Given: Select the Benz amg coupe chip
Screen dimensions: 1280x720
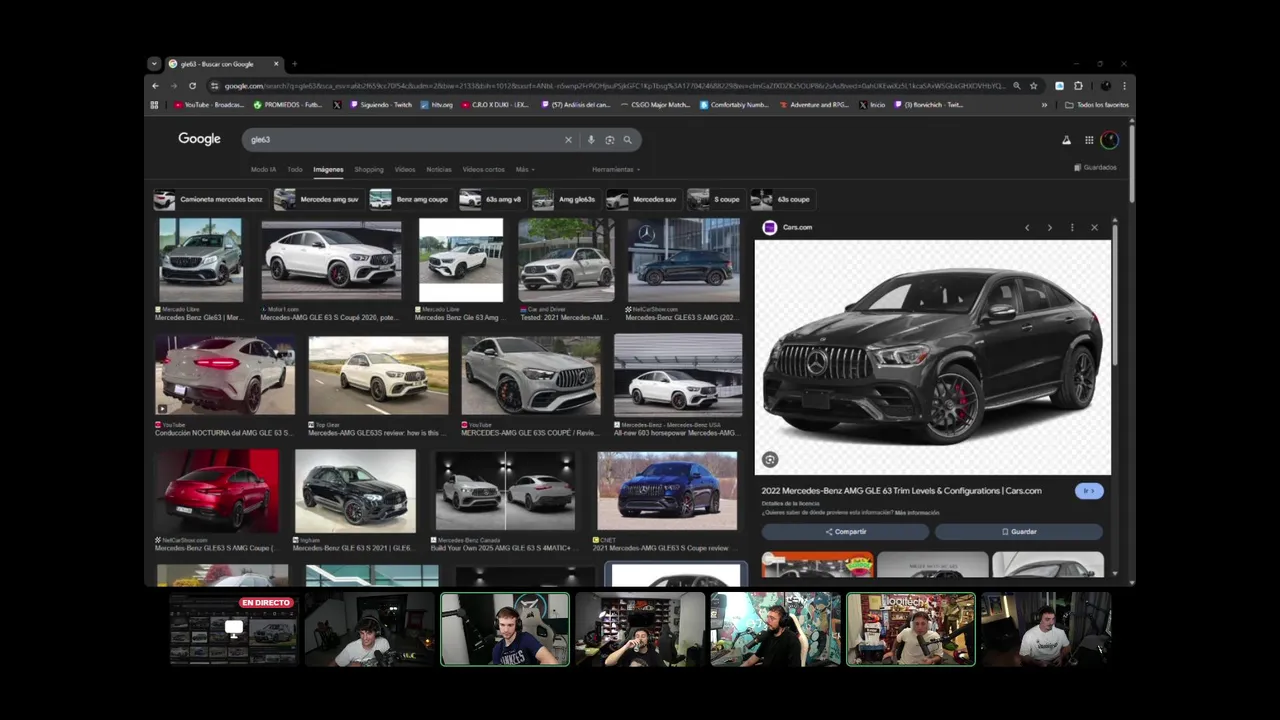Looking at the screenshot, I should point(409,199).
